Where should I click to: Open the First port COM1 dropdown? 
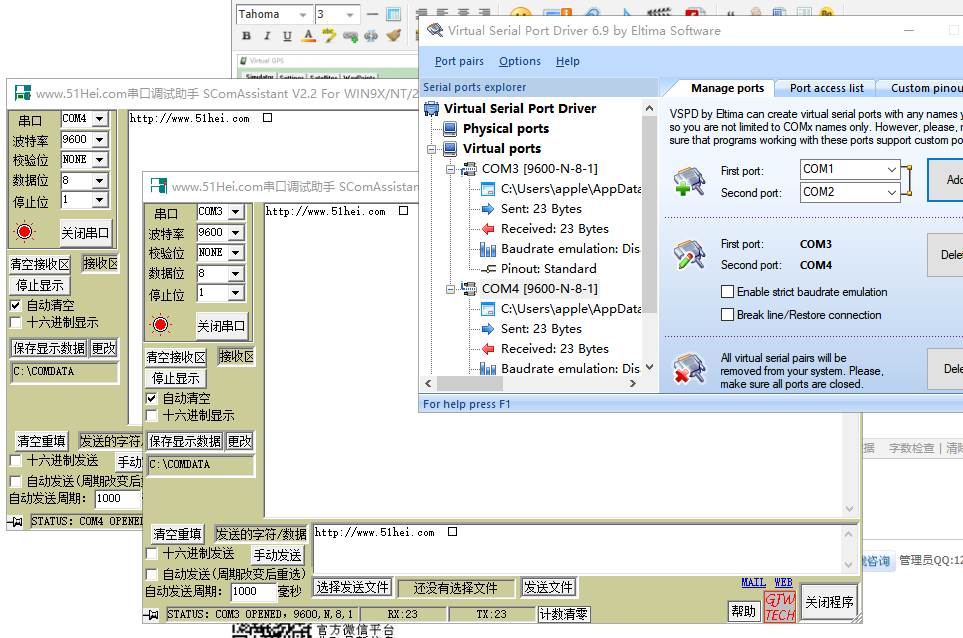coord(891,169)
